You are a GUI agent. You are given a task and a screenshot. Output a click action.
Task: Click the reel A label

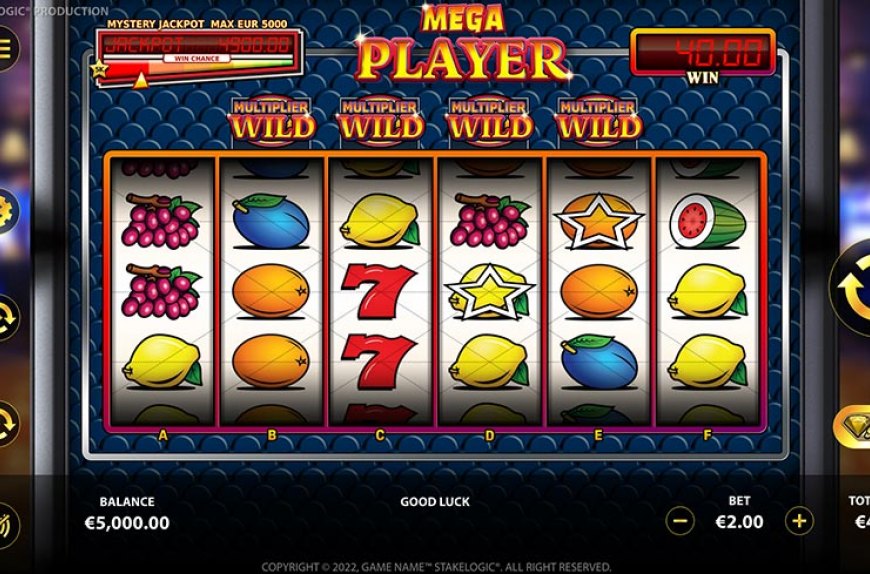click(x=162, y=435)
